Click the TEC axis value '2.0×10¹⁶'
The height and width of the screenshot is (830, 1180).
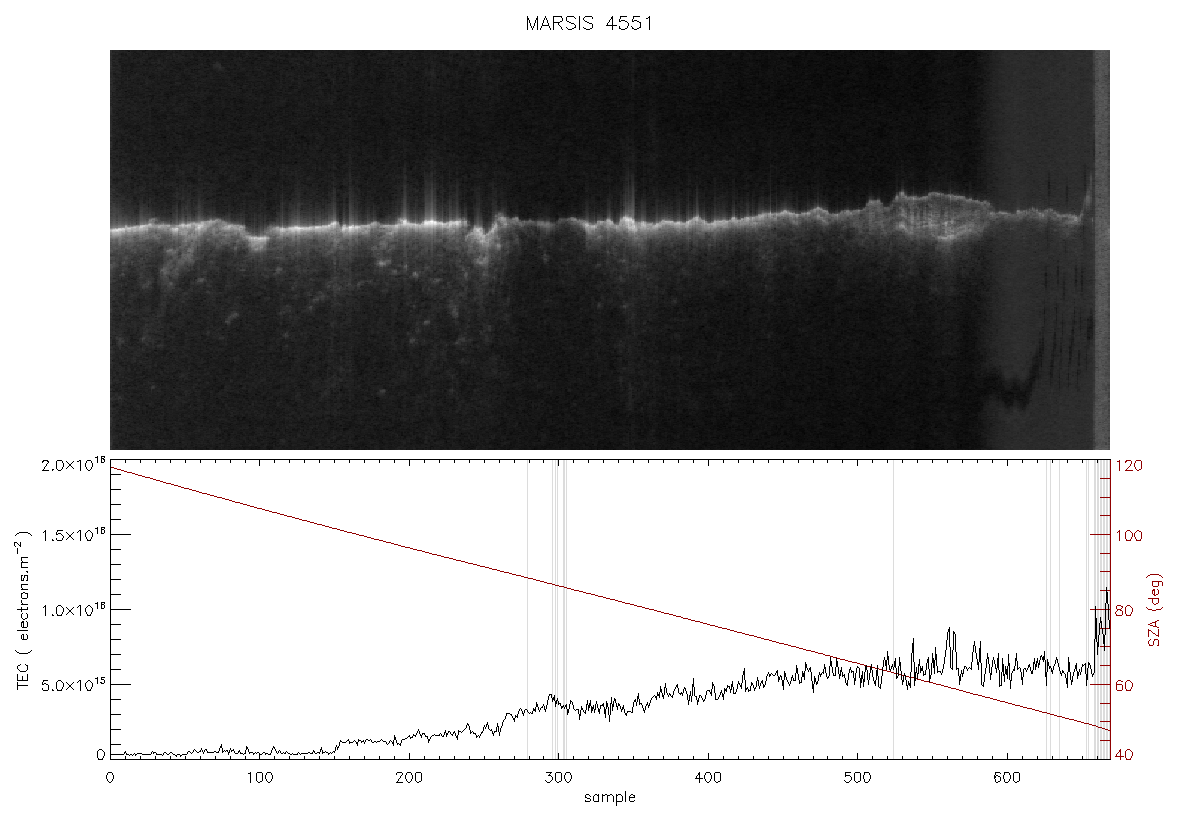click(74, 465)
